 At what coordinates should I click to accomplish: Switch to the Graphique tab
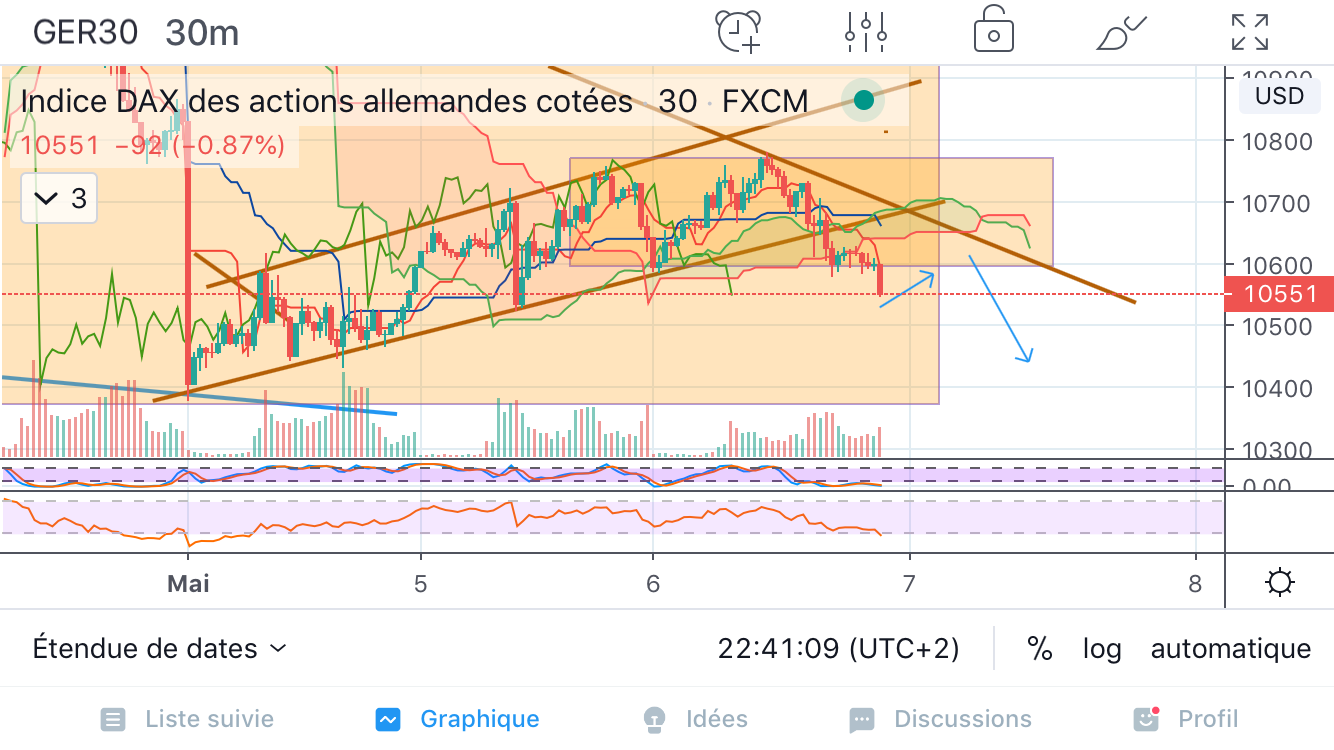(x=457, y=719)
